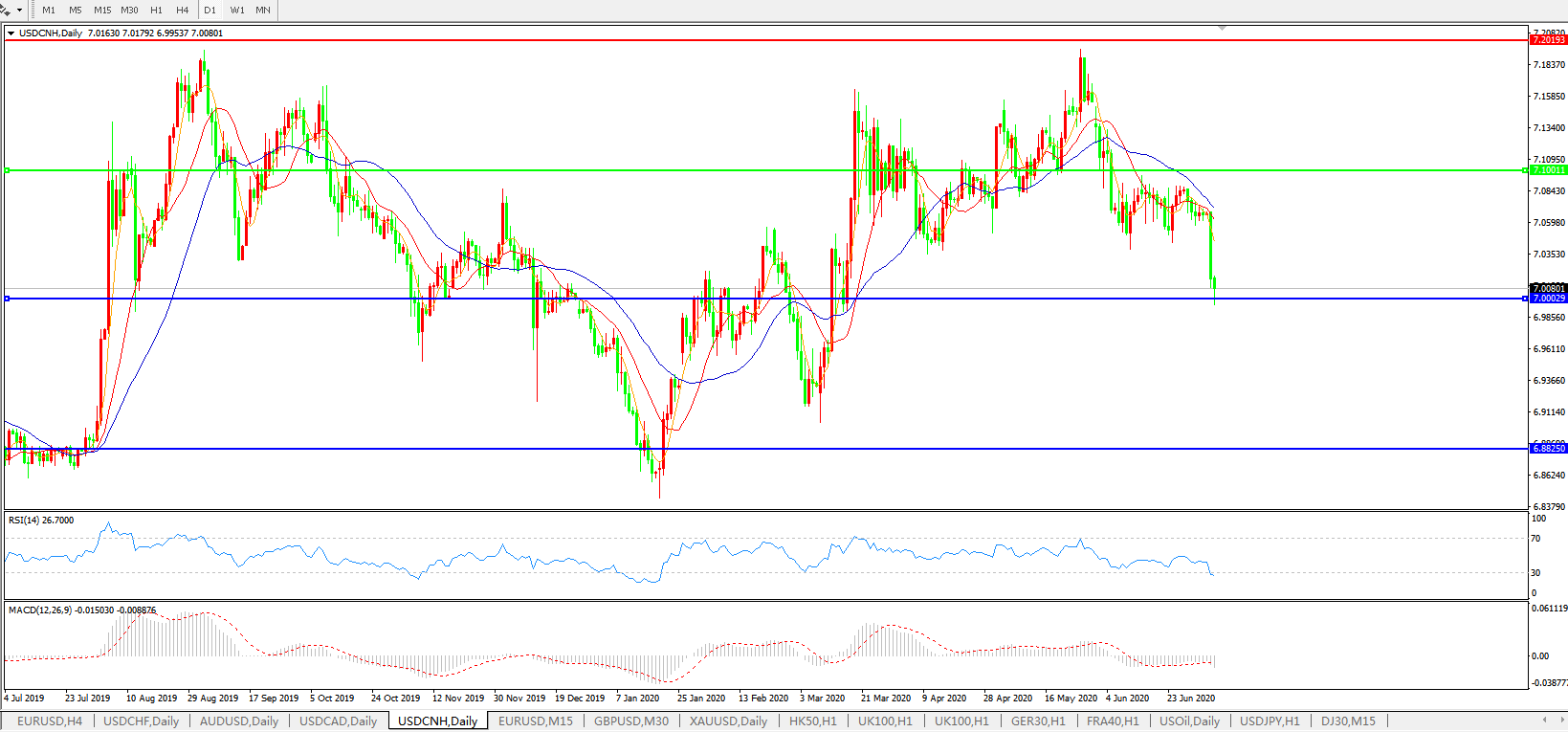
Task: Open the EURUSD,H4 chart tab
Action: (x=50, y=721)
